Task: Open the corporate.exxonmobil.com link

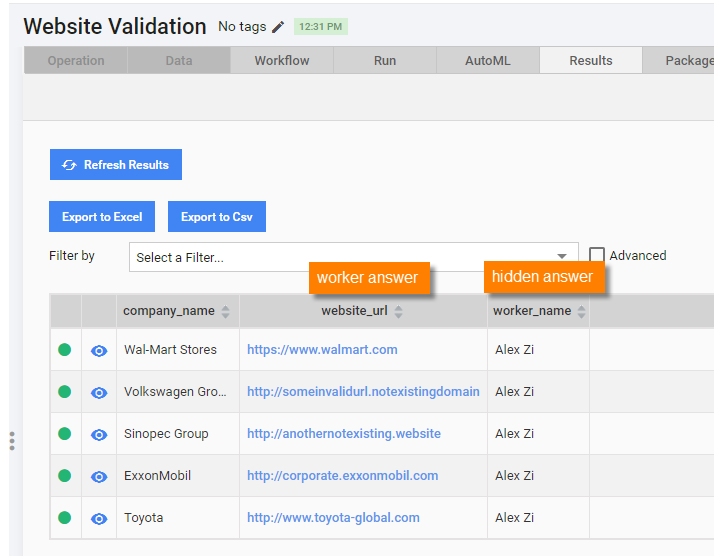Action: click(343, 476)
